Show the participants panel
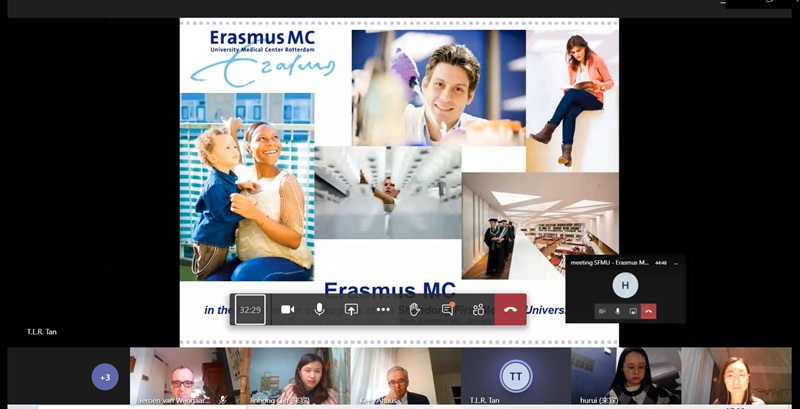 (479, 310)
